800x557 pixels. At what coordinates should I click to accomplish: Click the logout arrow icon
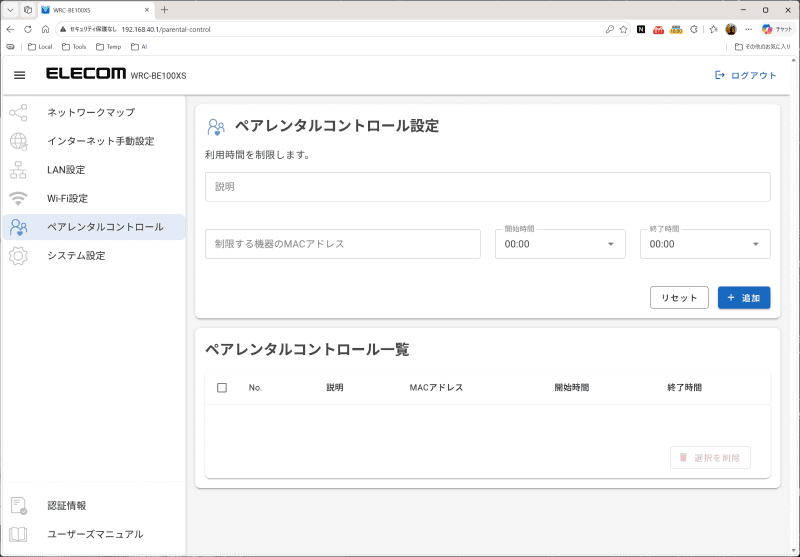coord(719,75)
